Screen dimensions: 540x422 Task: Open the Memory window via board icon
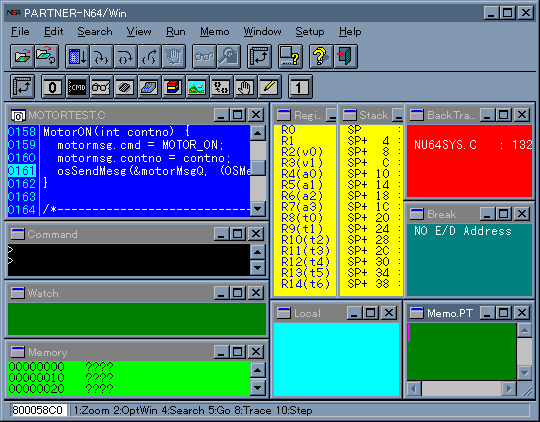(149, 86)
